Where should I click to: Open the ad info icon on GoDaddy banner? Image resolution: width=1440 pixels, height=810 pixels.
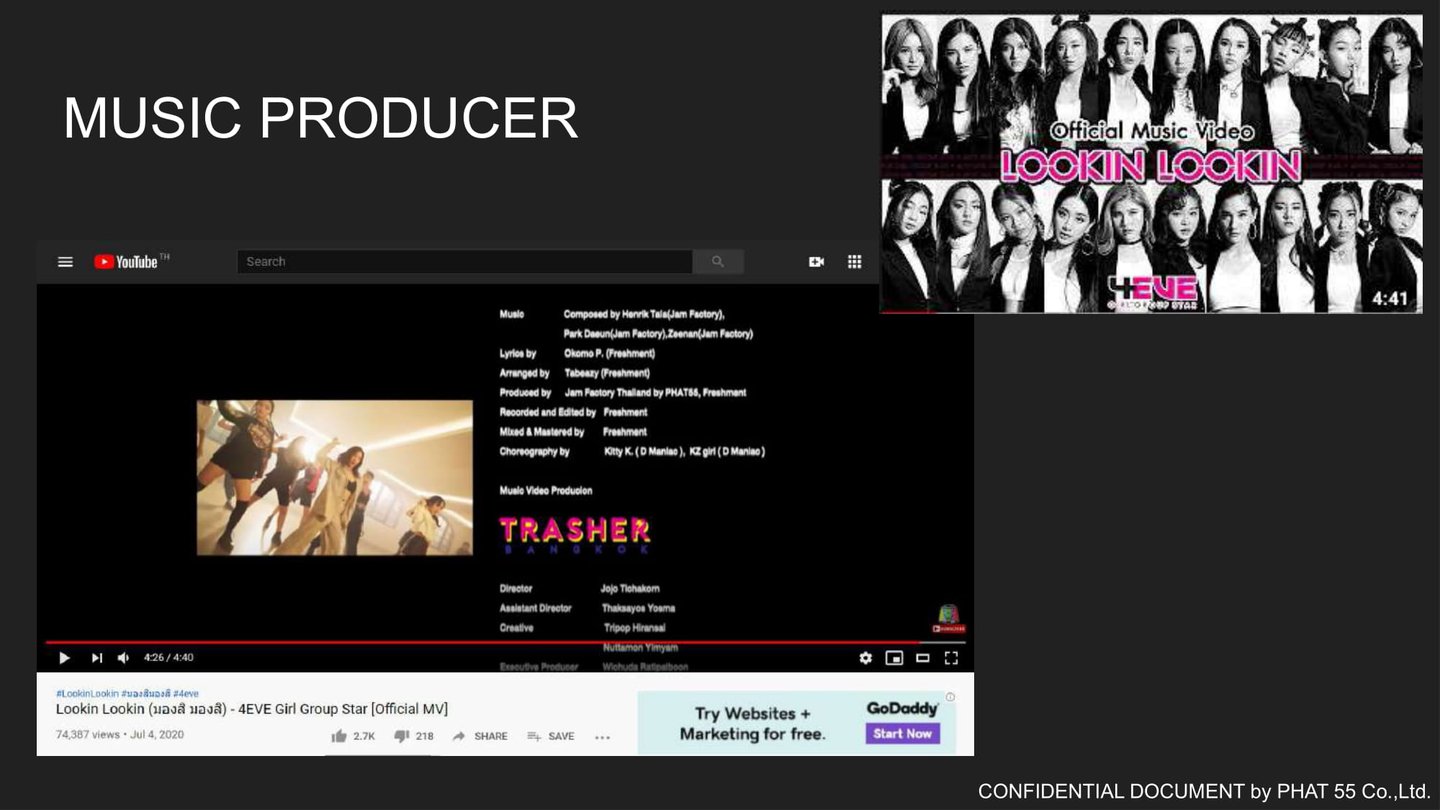pyautogui.click(x=950, y=697)
